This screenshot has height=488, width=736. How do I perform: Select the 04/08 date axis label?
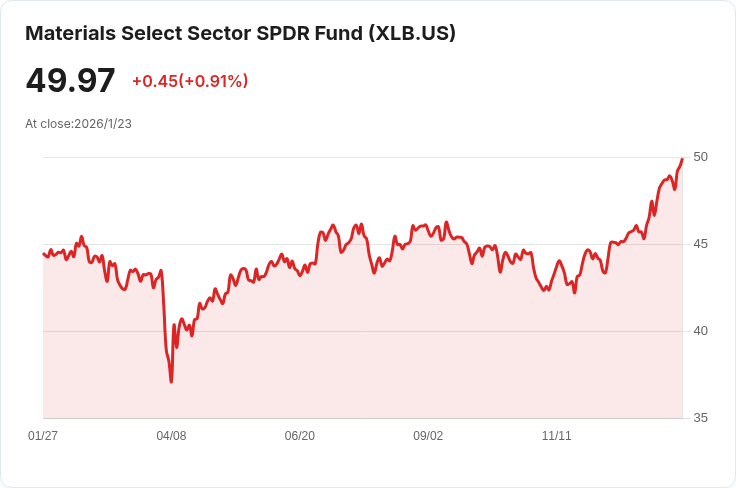(x=171, y=436)
